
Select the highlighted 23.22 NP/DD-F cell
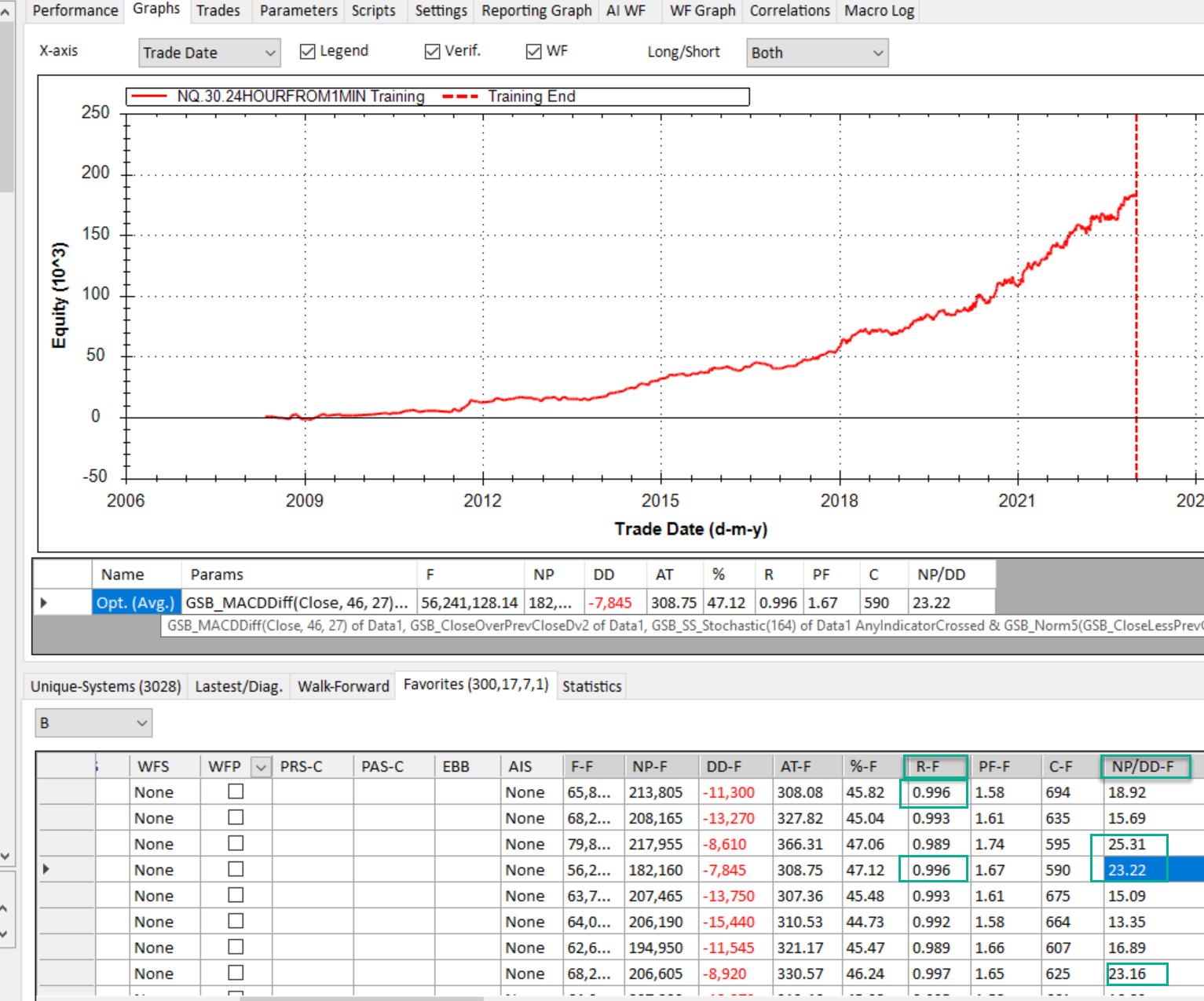coord(1128,870)
